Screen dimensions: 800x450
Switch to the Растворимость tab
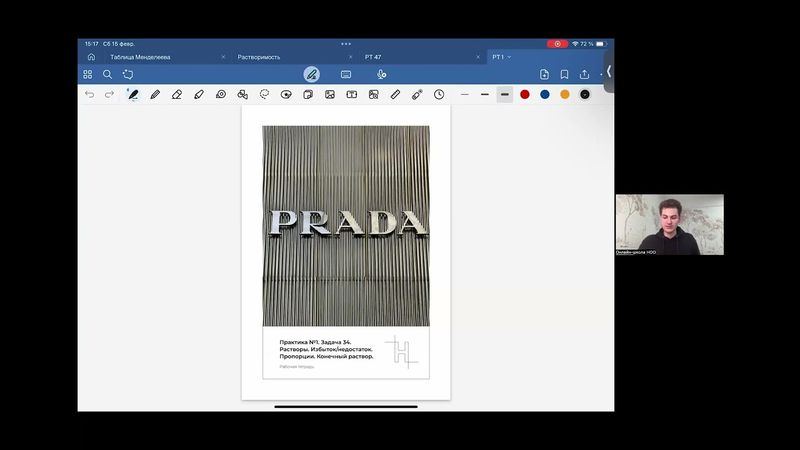coord(259,57)
